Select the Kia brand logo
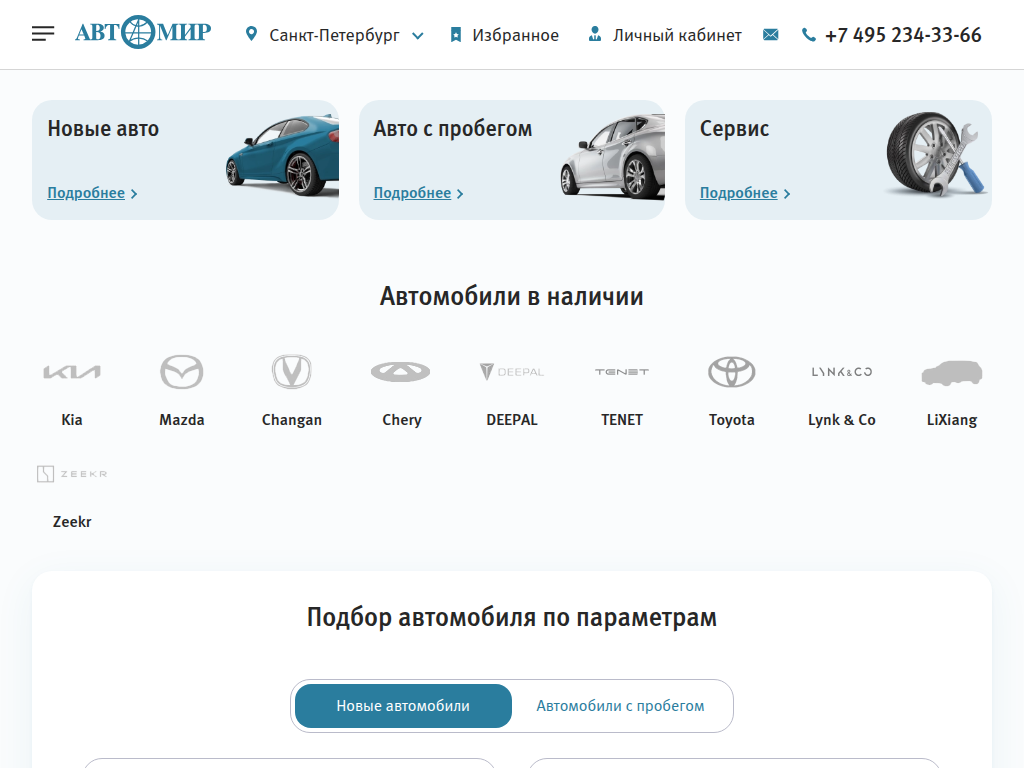The width and height of the screenshot is (1024, 768). coord(71,370)
